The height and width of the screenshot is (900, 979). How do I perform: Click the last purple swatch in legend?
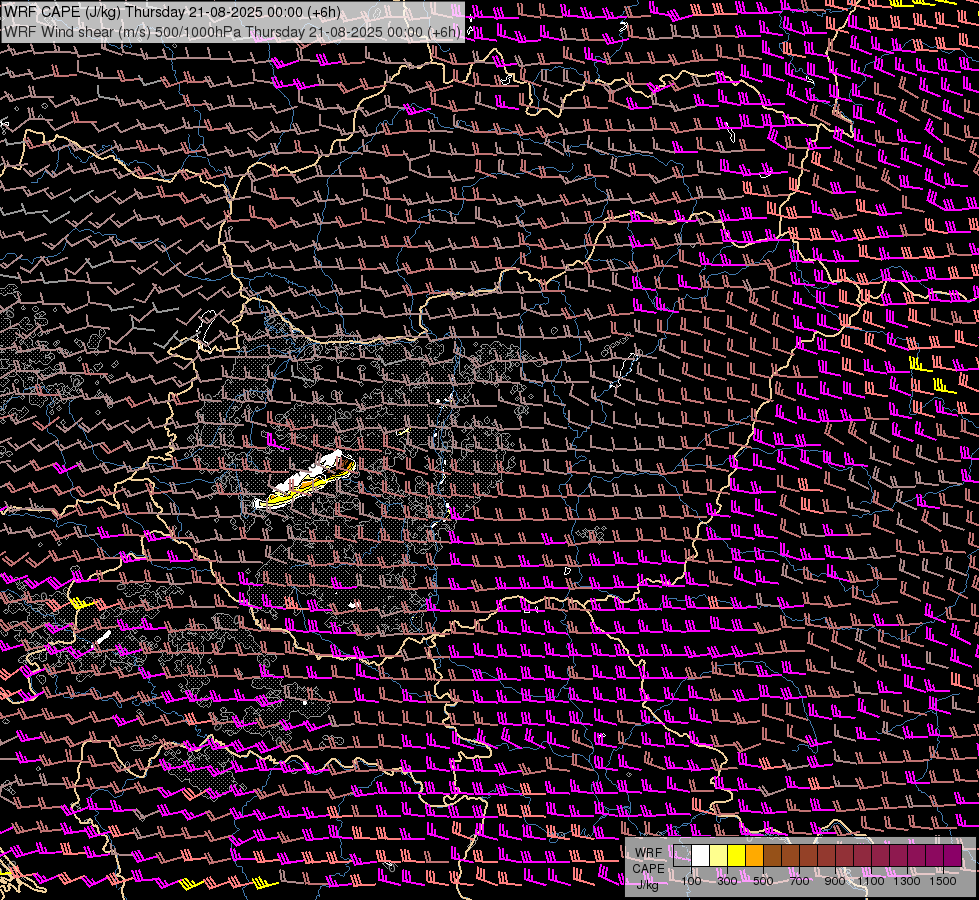point(953,856)
